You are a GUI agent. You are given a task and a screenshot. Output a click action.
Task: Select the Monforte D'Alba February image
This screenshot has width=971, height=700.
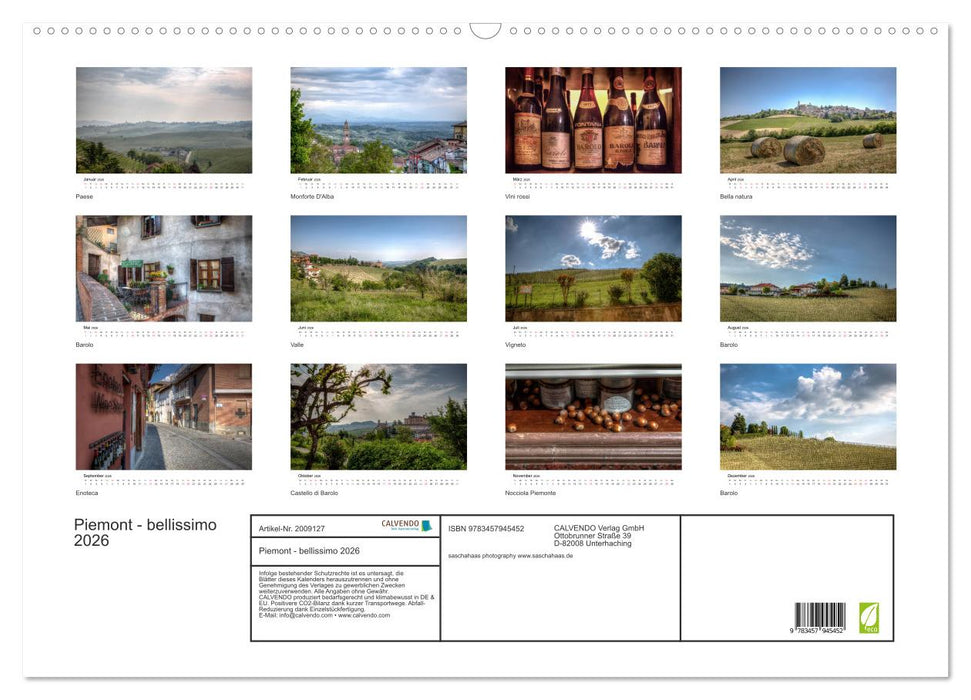click(x=378, y=120)
